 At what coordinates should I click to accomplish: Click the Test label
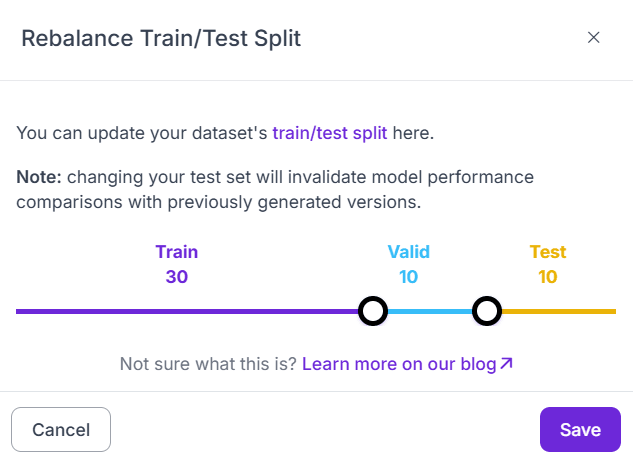click(548, 252)
